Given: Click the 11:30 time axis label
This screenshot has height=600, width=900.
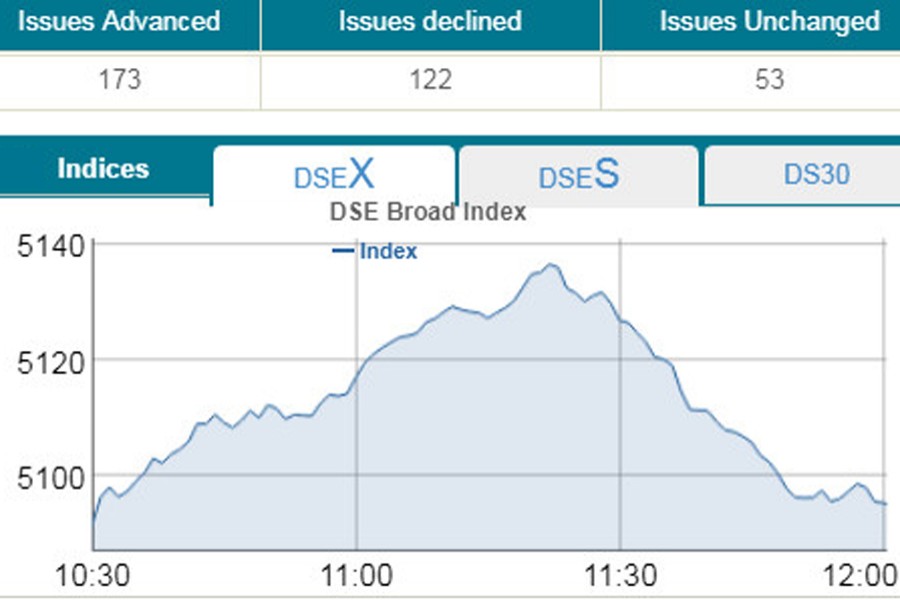Looking at the screenshot, I should pos(620,577).
